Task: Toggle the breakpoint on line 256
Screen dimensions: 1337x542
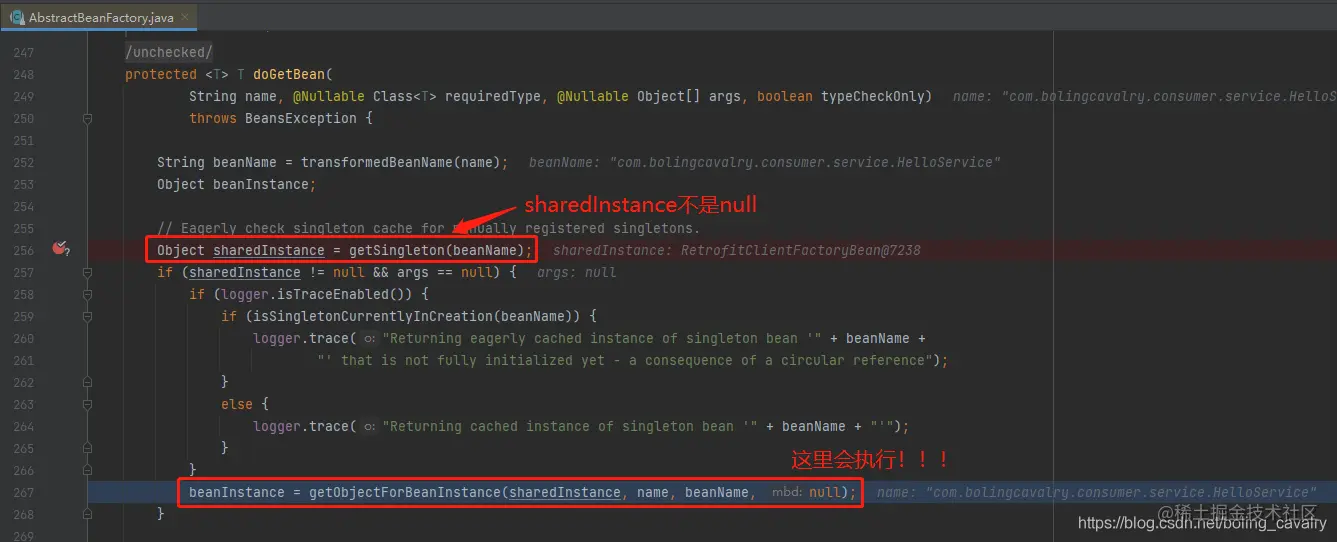Action: click(60, 249)
